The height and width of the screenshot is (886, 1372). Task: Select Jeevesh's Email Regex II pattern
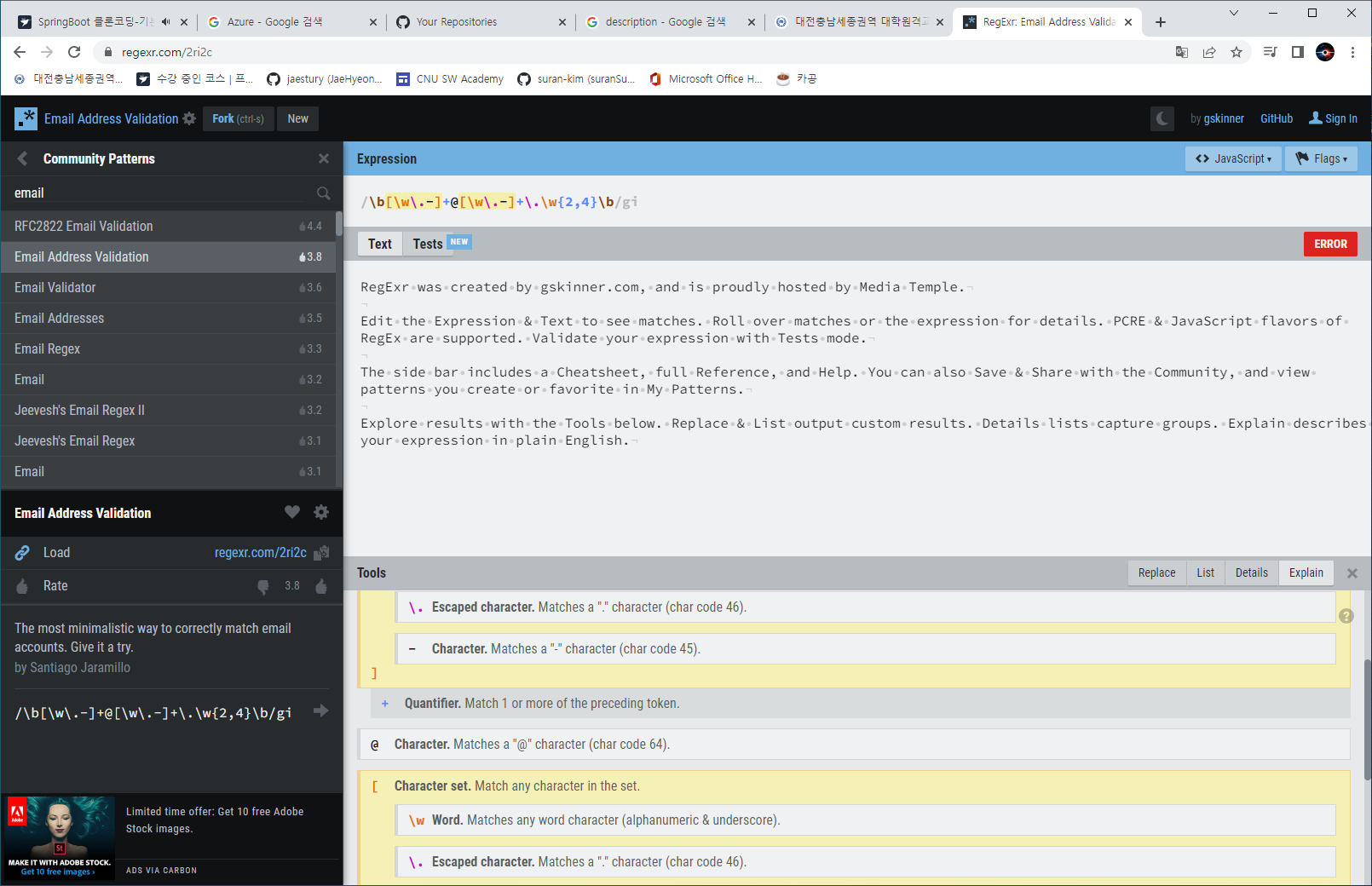coord(168,410)
